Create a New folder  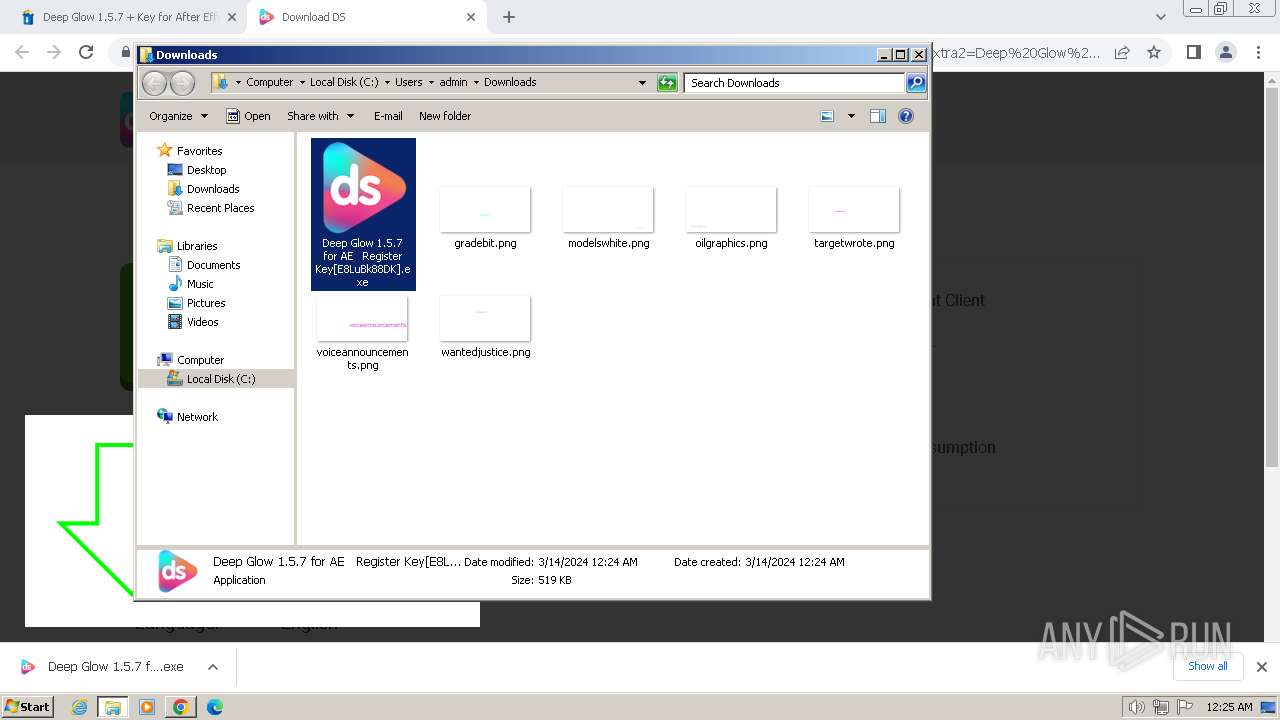[x=445, y=116]
